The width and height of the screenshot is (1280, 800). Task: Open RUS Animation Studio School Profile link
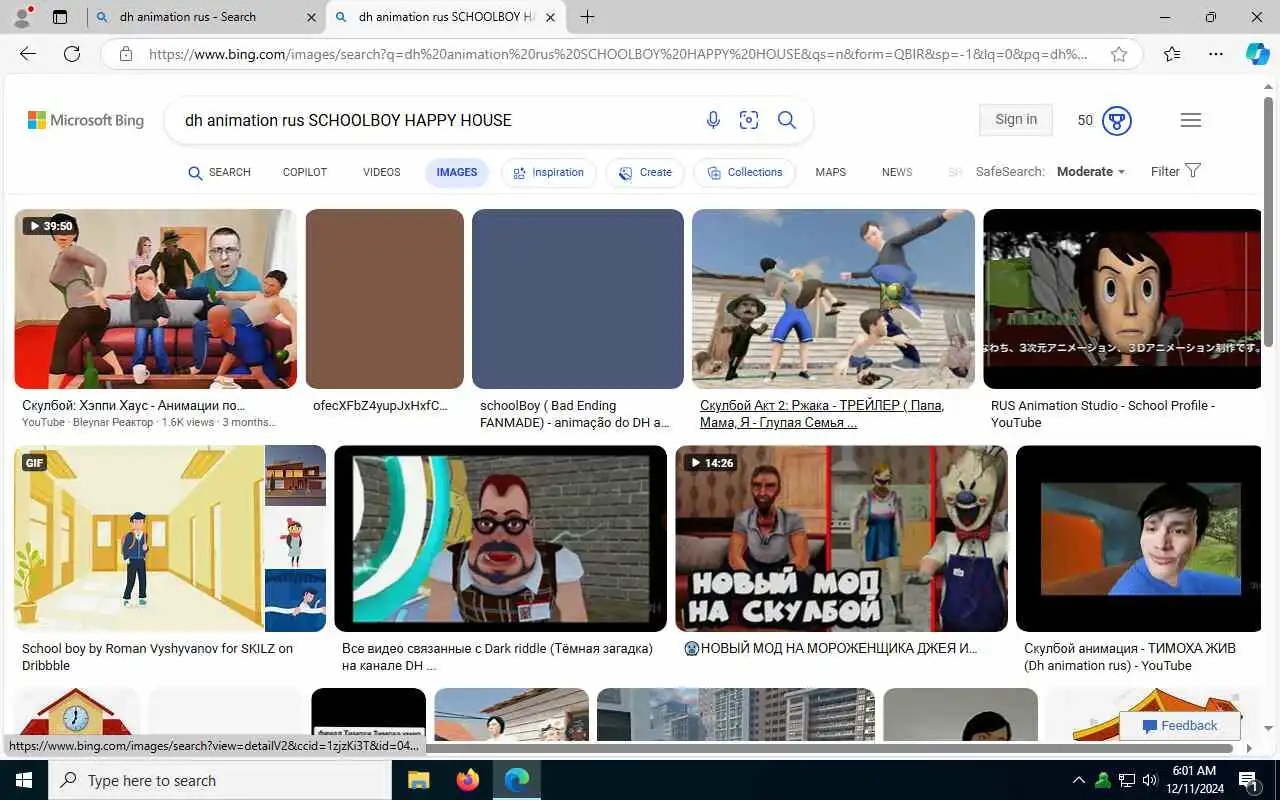[x=1103, y=414]
